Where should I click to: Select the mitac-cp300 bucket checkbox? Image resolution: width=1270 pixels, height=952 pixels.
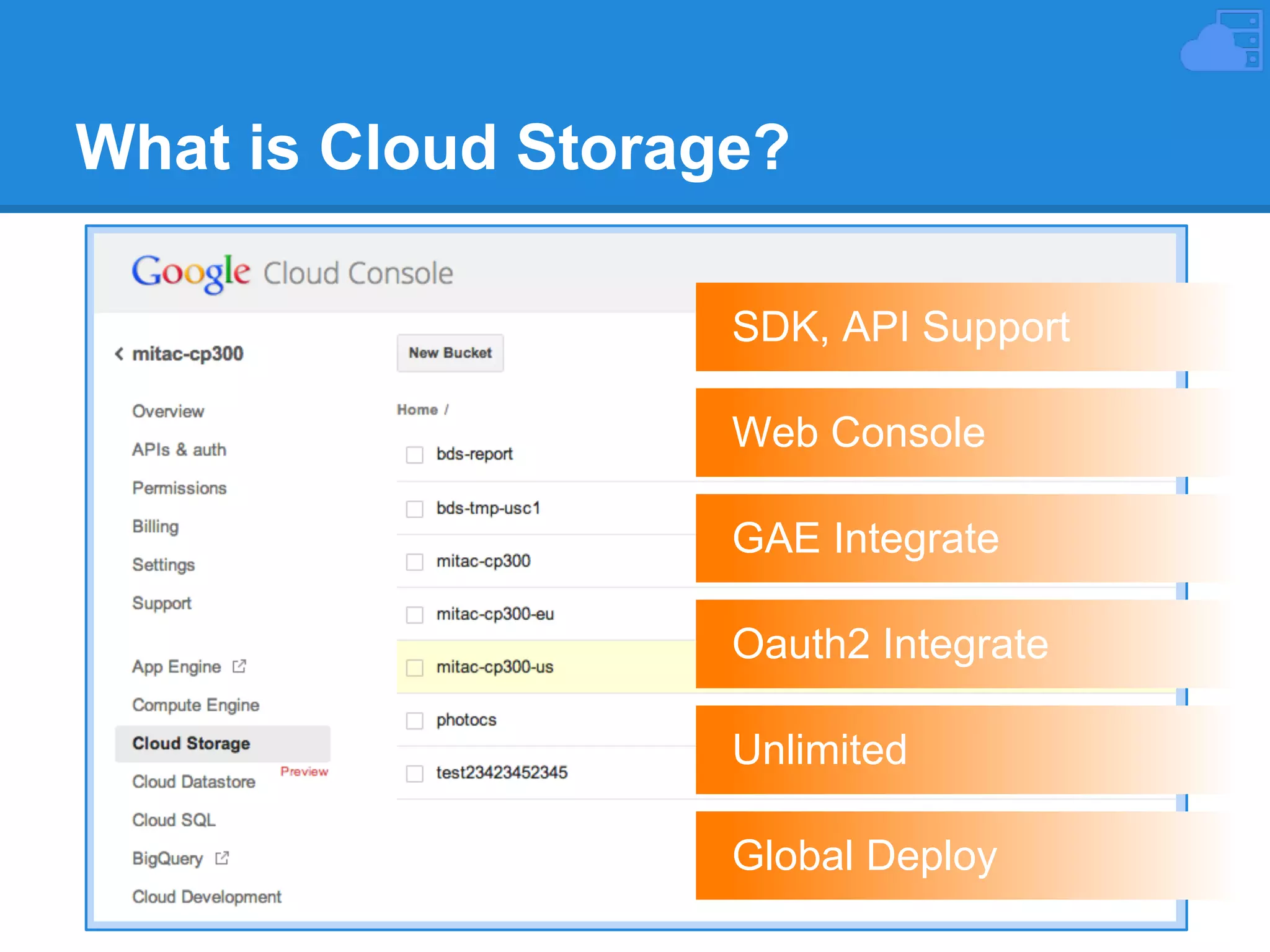coord(414,562)
